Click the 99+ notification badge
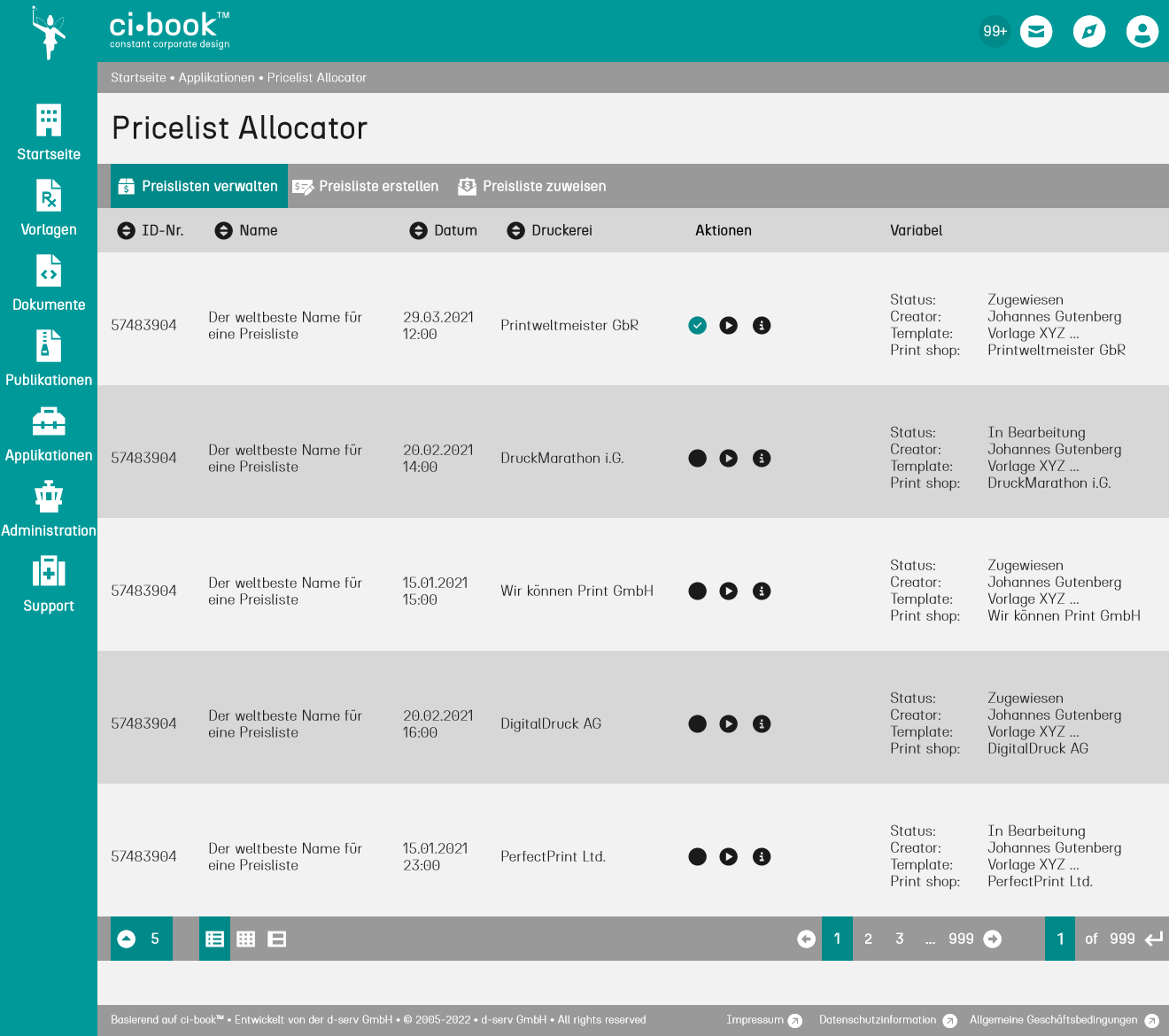 point(995,32)
